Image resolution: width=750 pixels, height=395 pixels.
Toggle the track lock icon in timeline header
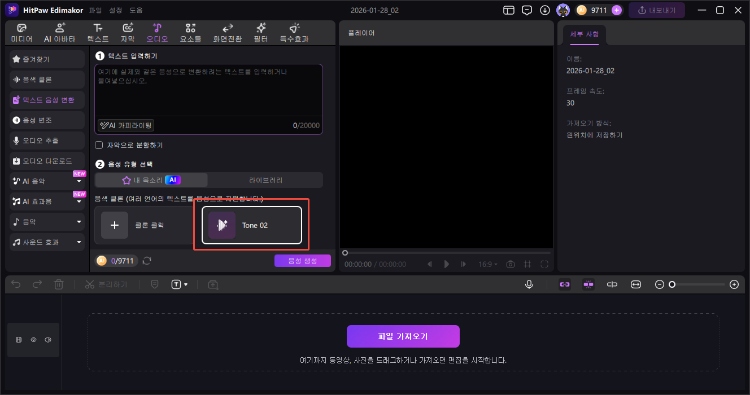tap(19, 340)
